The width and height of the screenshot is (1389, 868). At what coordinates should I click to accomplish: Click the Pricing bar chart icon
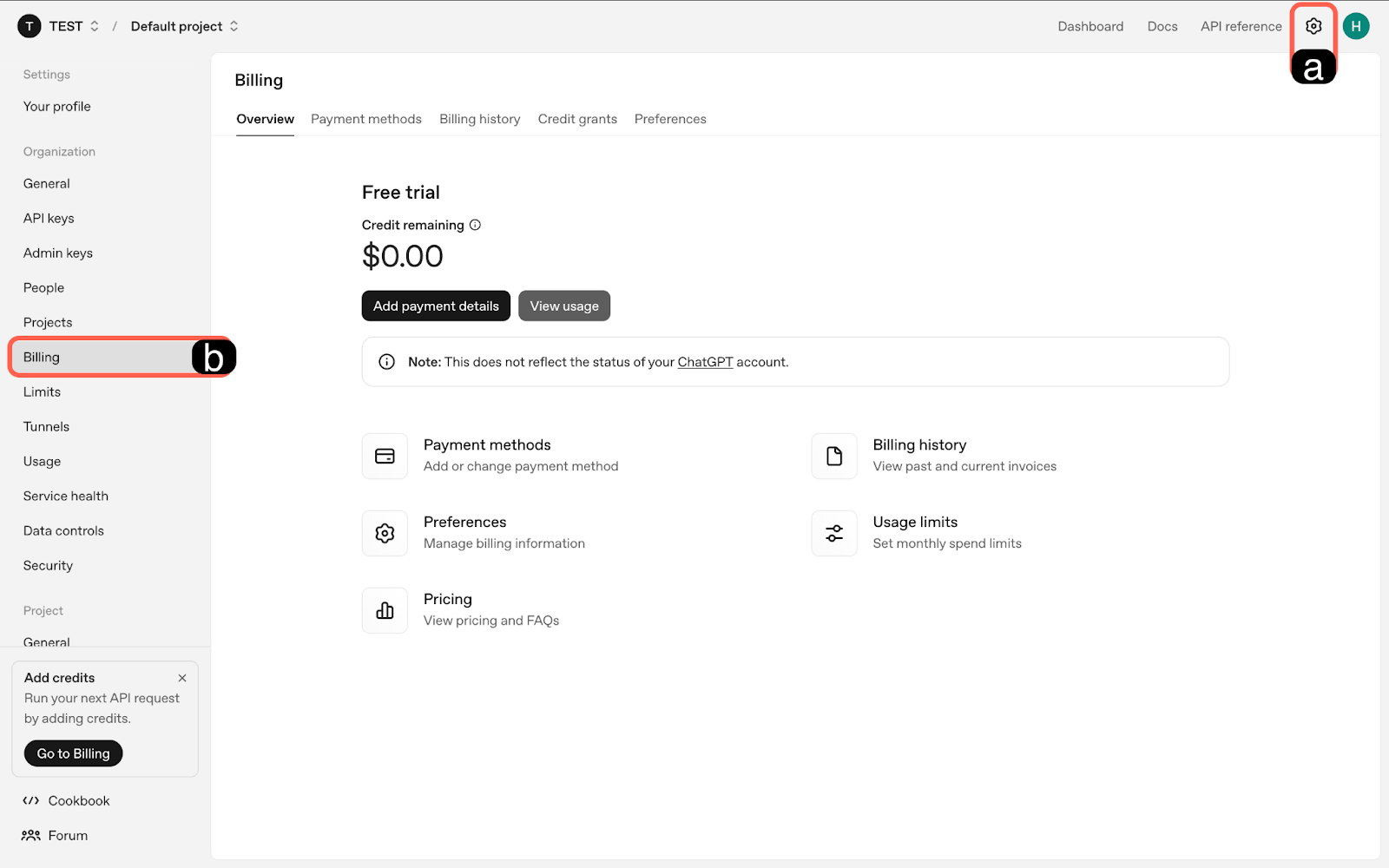pyautogui.click(x=385, y=610)
